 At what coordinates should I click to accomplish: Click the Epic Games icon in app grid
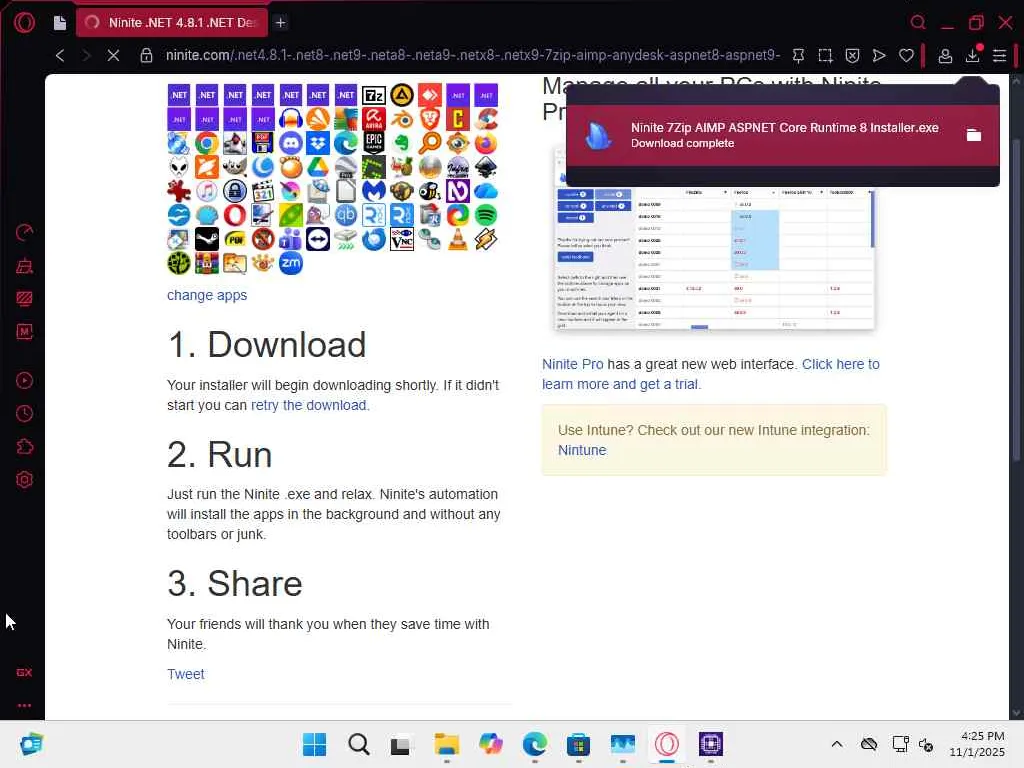(374, 143)
